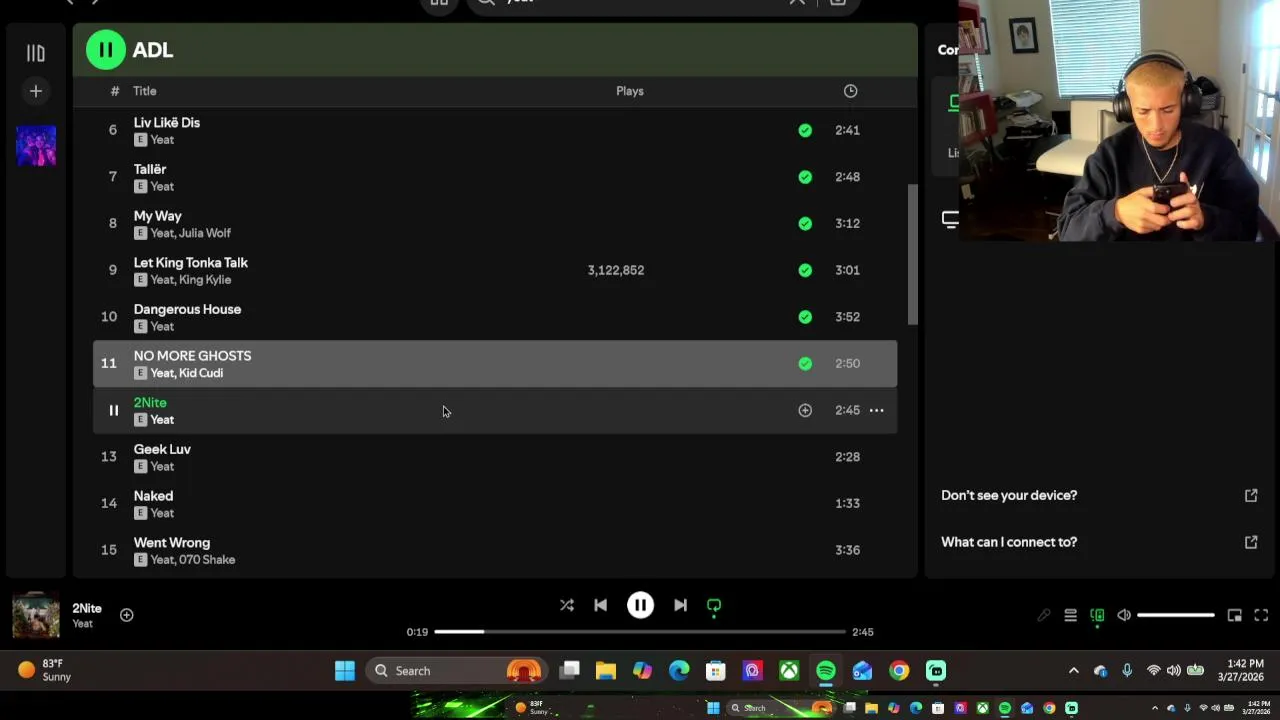Select the Went Wrong track title
The image size is (1280, 720).
(172, 543)
